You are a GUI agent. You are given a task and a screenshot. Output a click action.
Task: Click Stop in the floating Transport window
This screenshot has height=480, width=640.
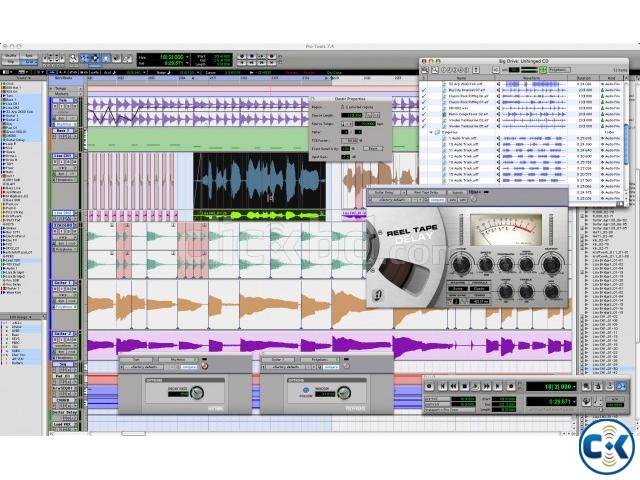464,386
